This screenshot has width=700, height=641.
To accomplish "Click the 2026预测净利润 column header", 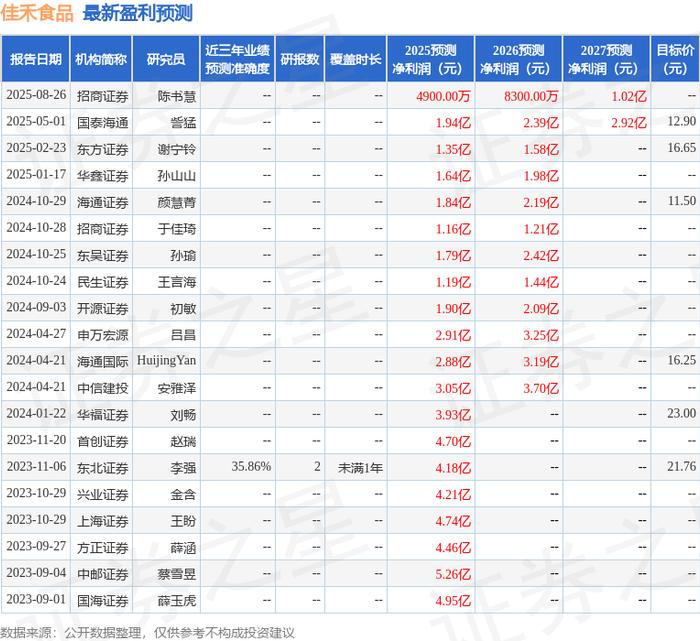I will point(518,59).
